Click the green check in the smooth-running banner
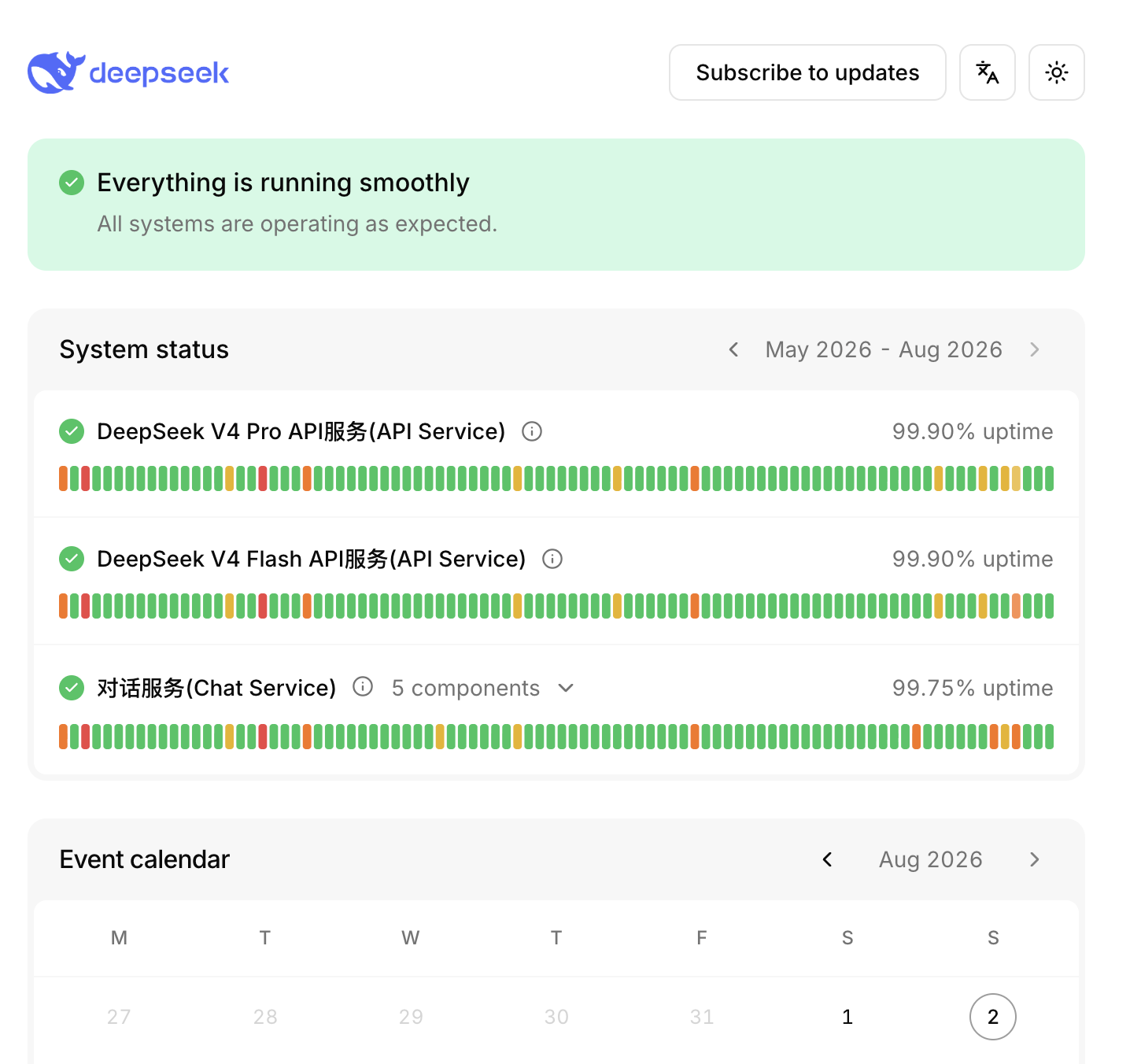 [72, 183]
